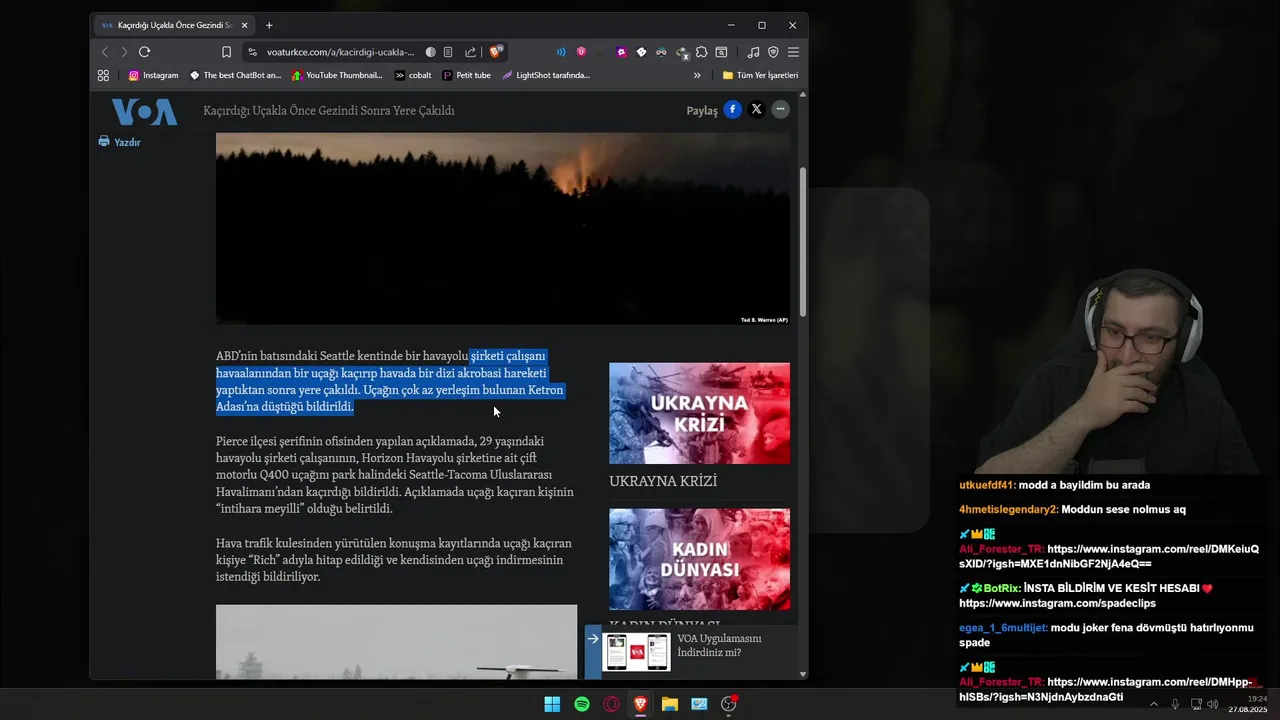
Task: Open the Petit tube bookmark
Action: pos(466,75)
